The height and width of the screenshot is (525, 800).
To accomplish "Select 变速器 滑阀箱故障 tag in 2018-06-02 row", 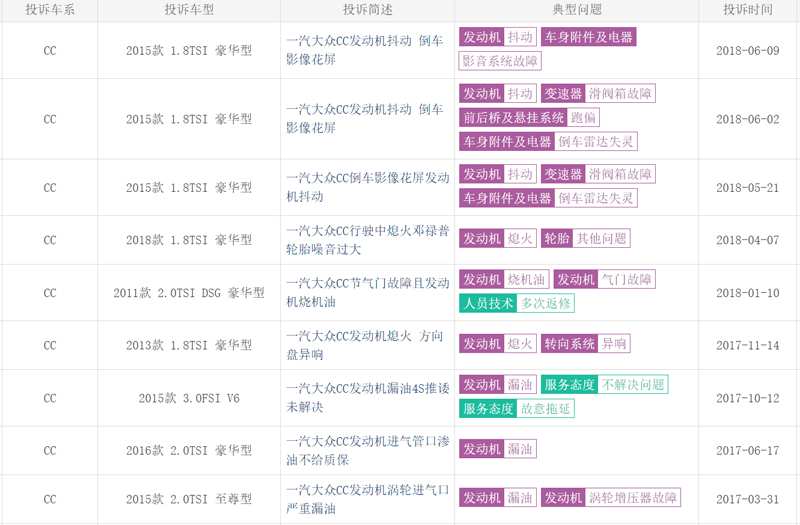I will click(598, 93).
